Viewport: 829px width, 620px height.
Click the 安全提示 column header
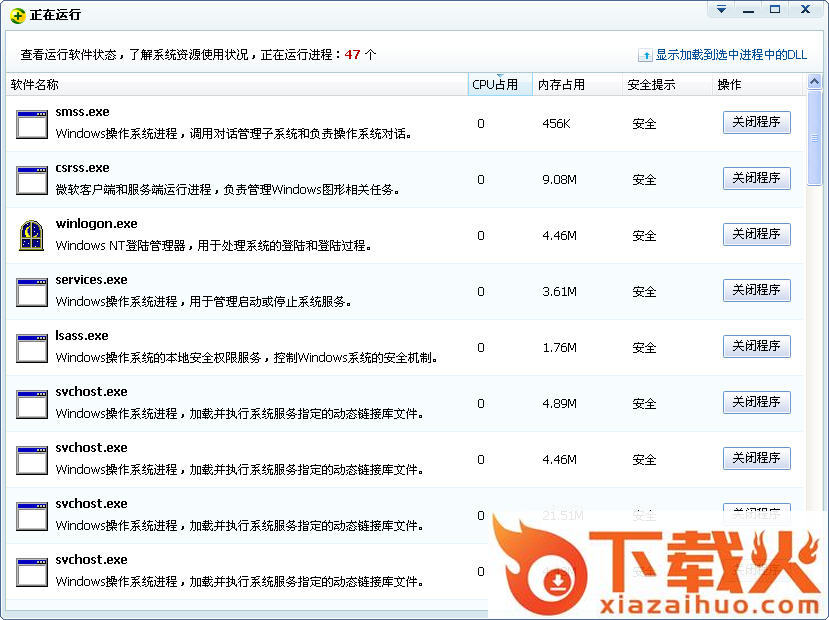tap(651, 85)
